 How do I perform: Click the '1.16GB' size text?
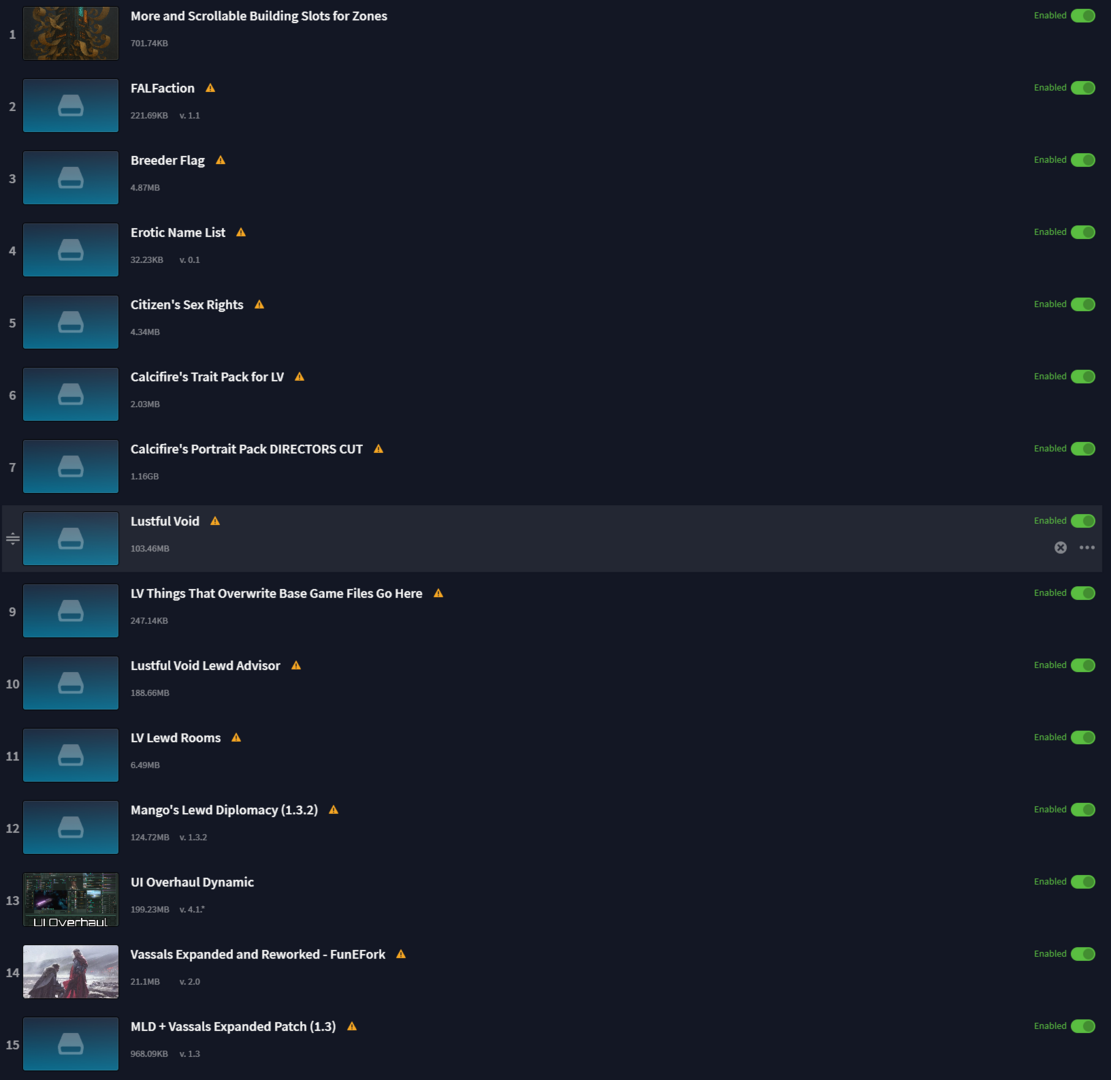pyautogui.click(x=145, y=477)
